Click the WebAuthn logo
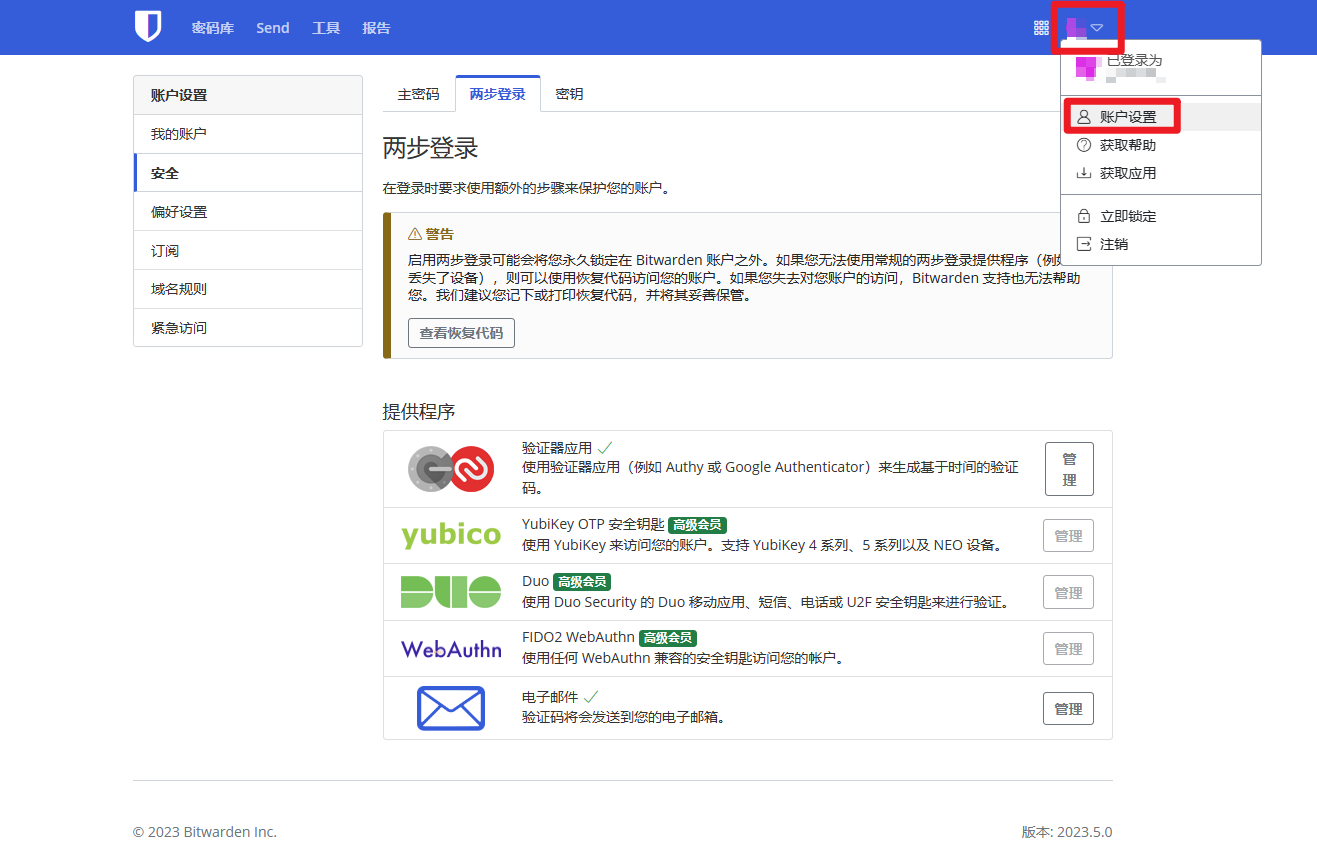This screenshot has width=1317, height=862. tap(451, 649)
